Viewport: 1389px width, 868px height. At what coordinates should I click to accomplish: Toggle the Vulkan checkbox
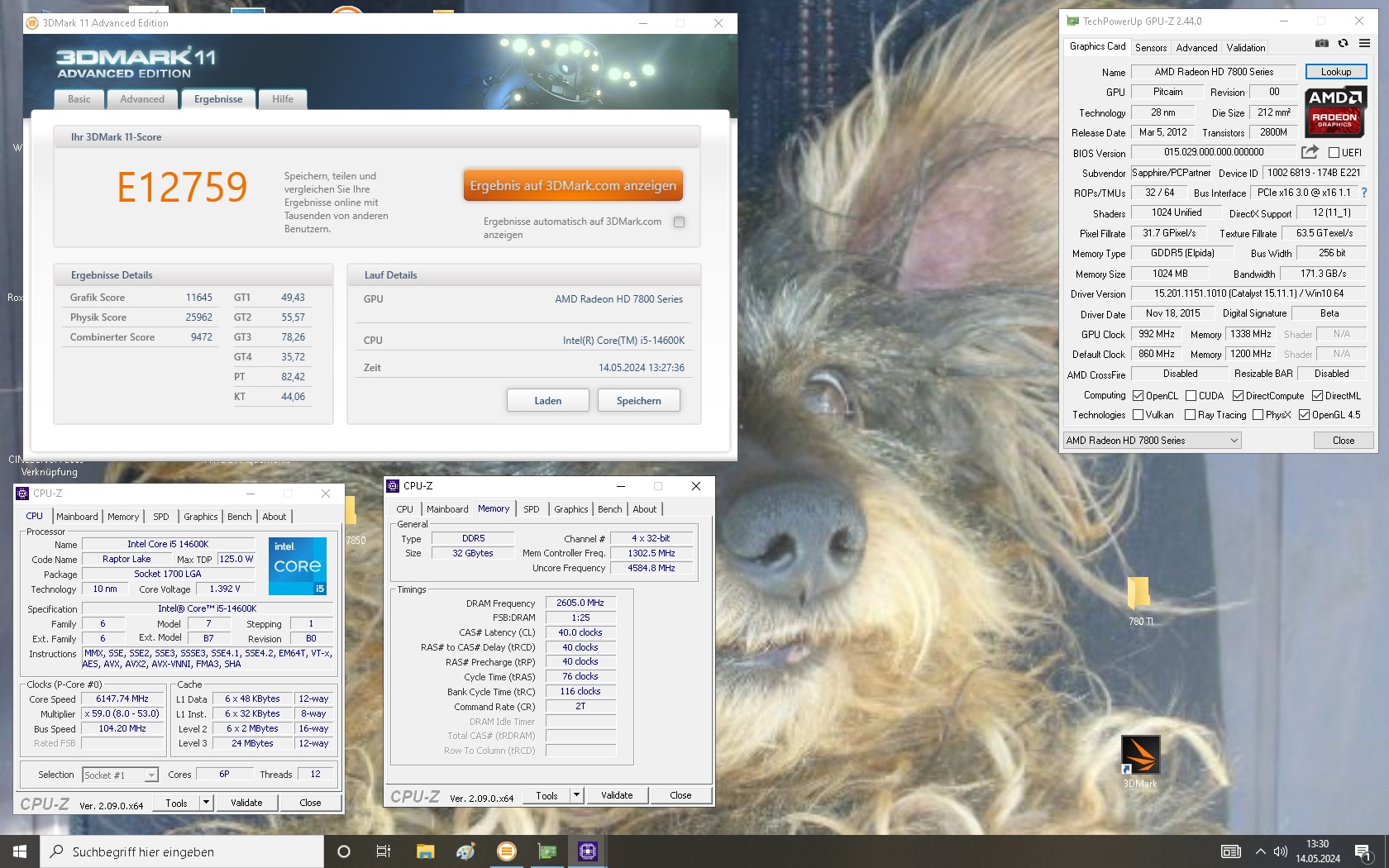coord(1138,415)
